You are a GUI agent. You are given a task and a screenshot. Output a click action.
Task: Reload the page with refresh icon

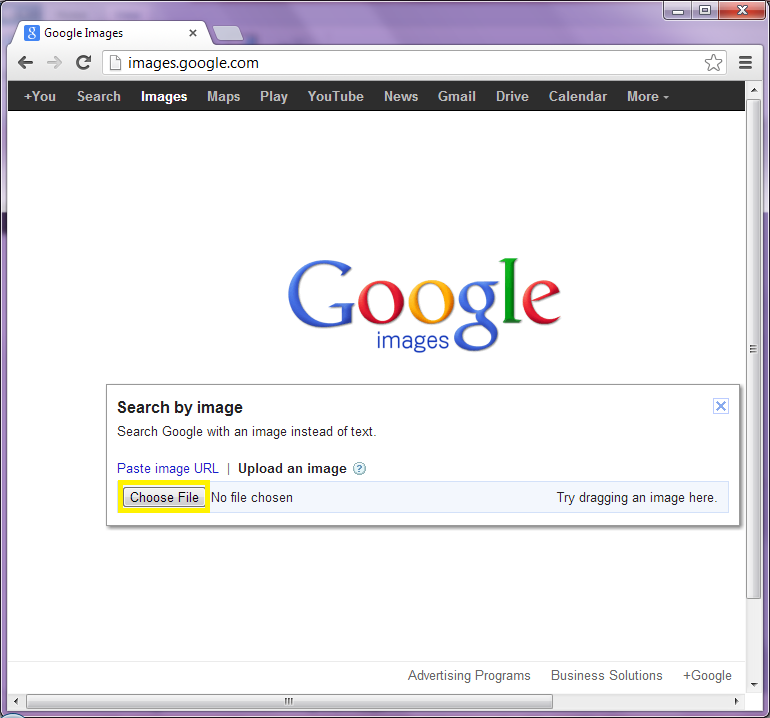click(83, 62)
